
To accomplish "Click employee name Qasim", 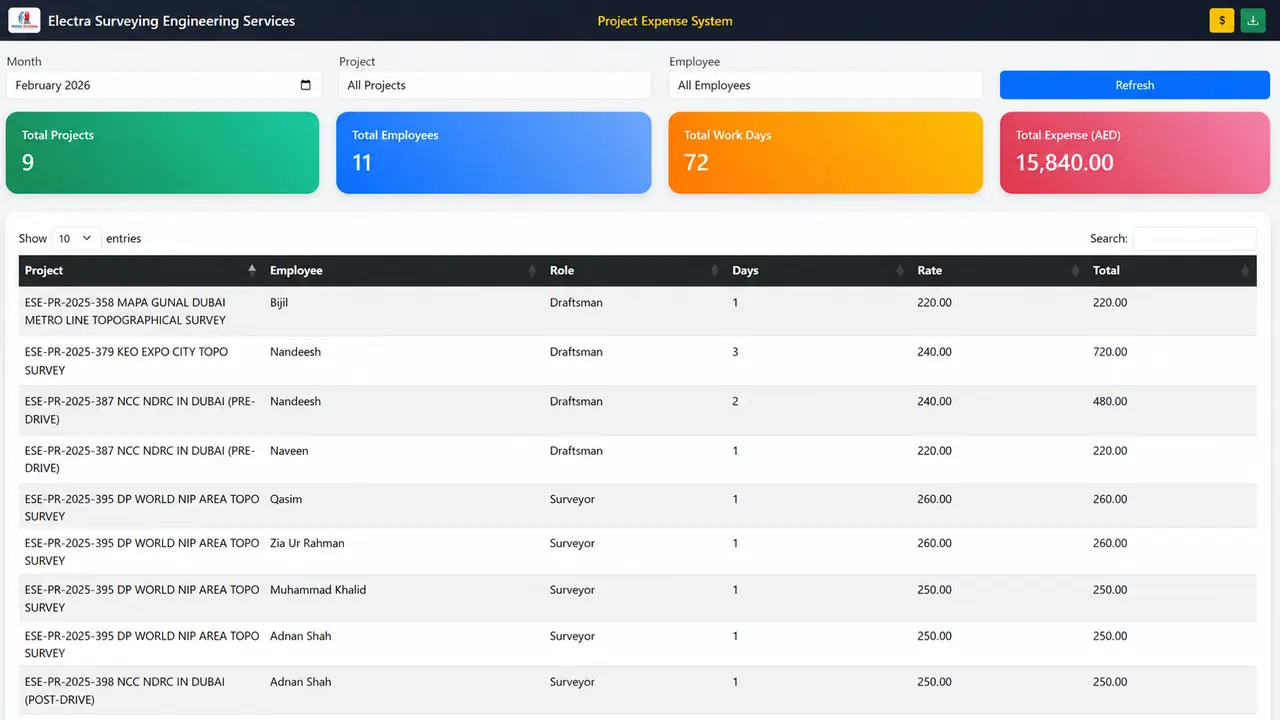I will [x=286, y=499].
